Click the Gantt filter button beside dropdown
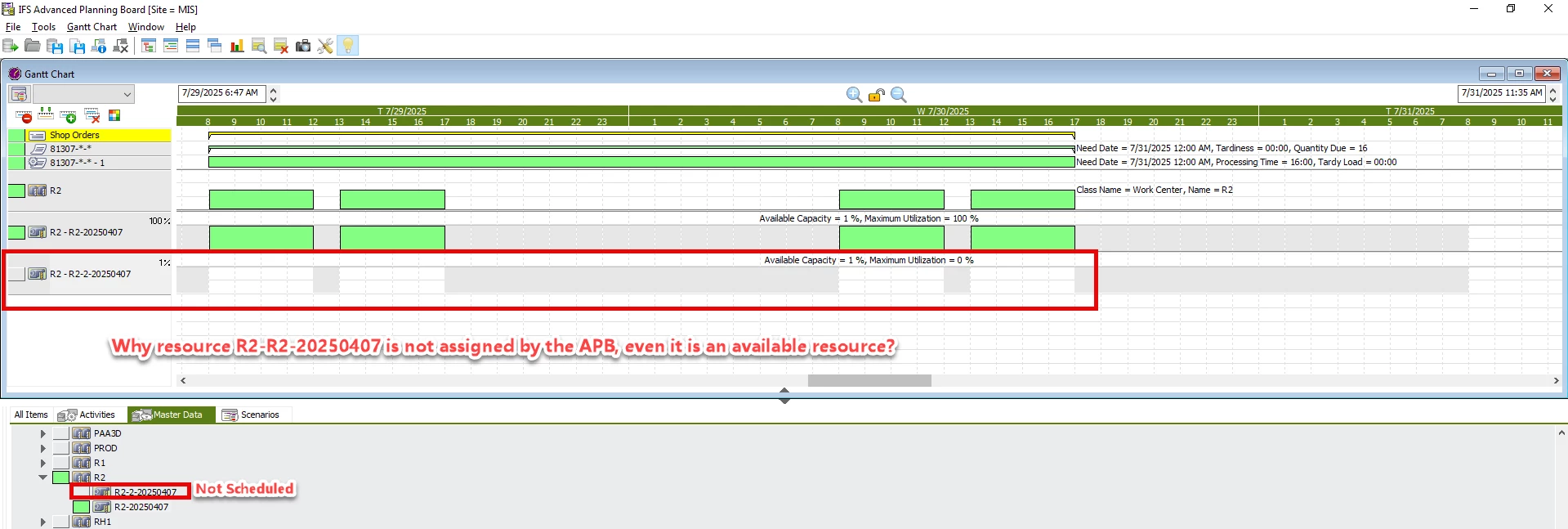The height and width of the screenshot is (529, 1568). point(19,94)
